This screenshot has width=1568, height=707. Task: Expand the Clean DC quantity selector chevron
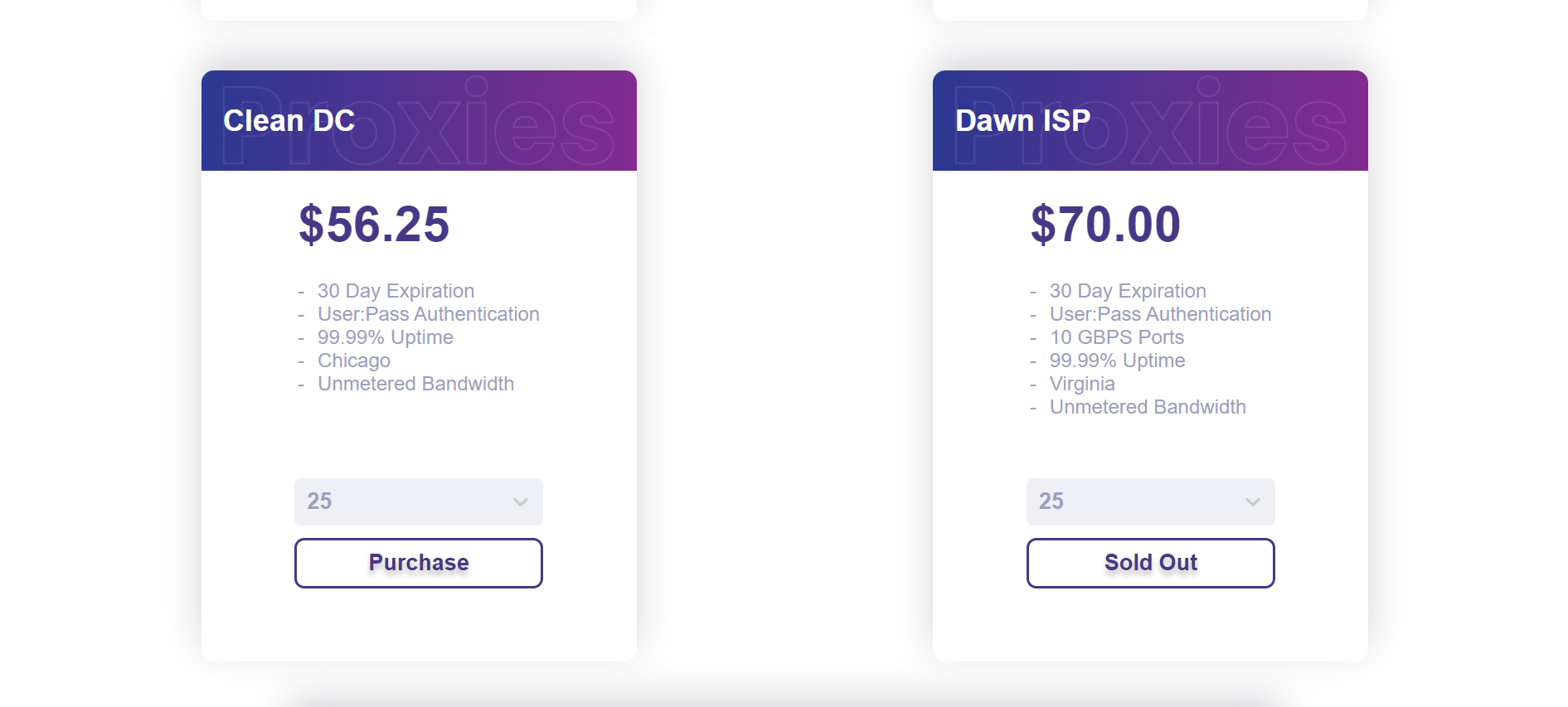(x=521, y=501)
